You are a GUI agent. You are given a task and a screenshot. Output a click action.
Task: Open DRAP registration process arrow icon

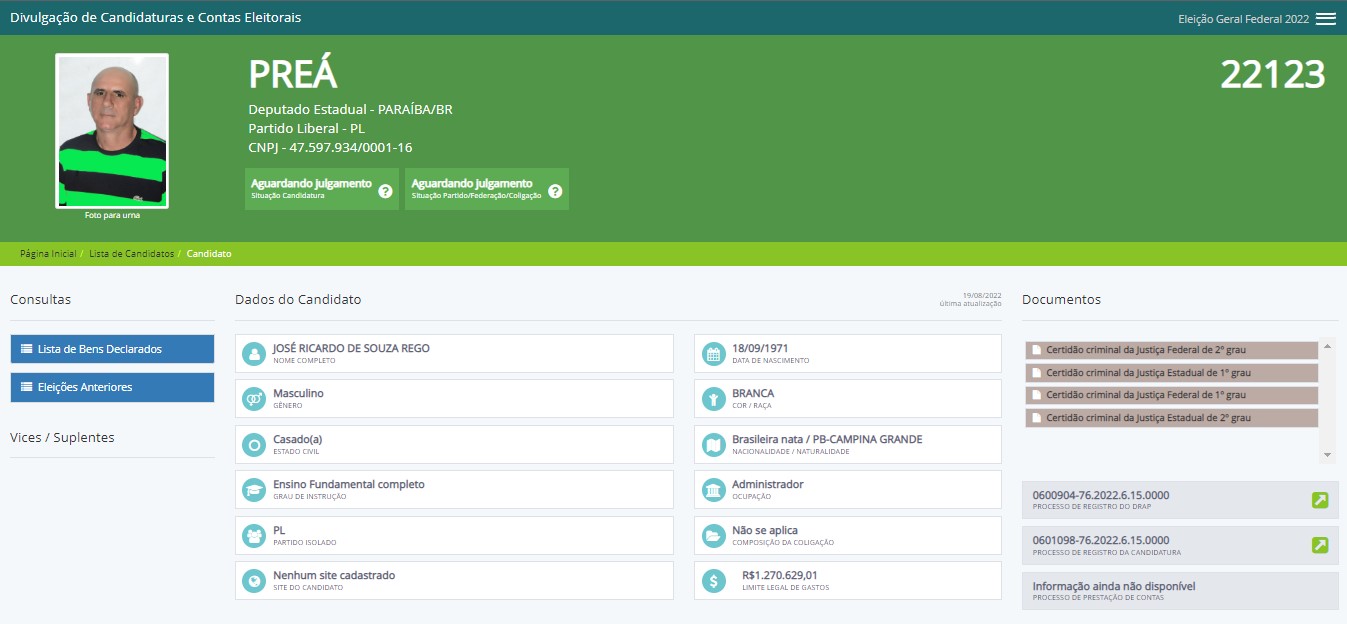tap(1320, 500)
